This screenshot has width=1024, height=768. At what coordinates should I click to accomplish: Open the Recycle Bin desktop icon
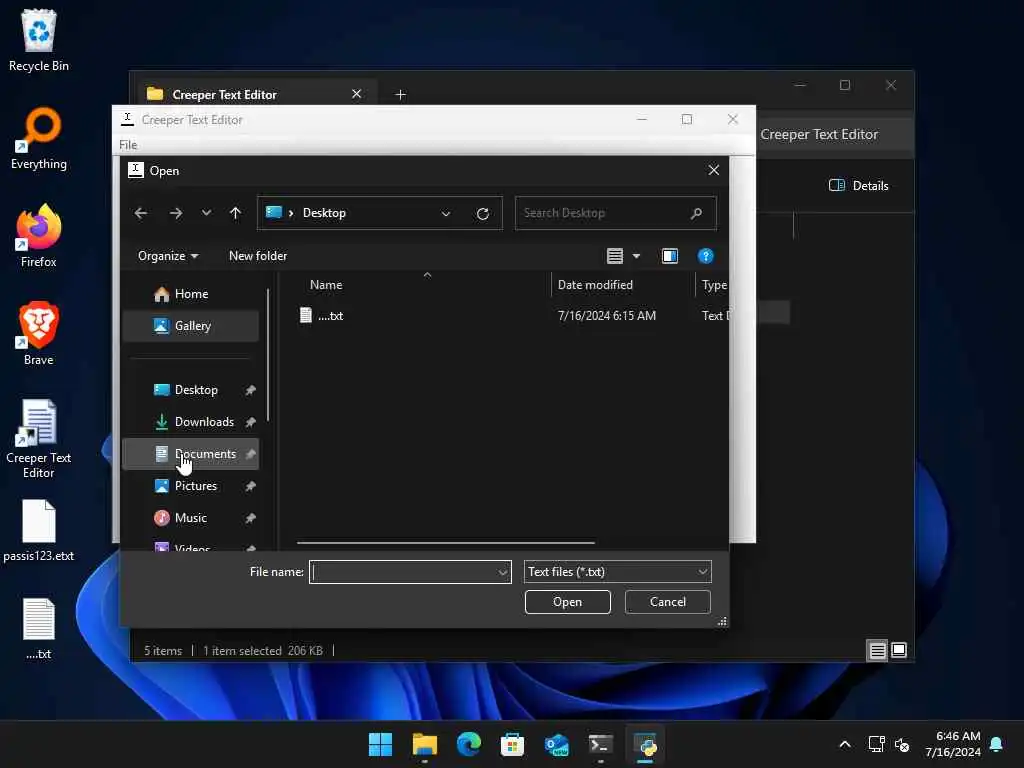point(39,40)
